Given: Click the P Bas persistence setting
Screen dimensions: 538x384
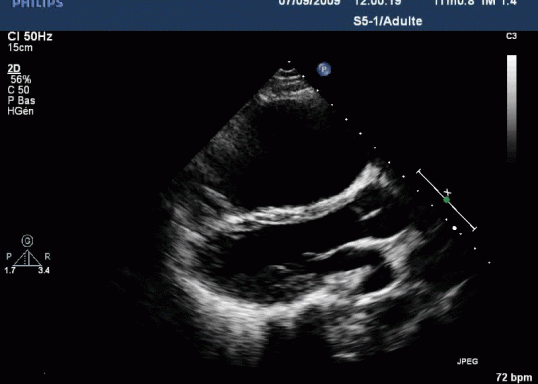Looking at the screenshot, I should tap(21, 101).
